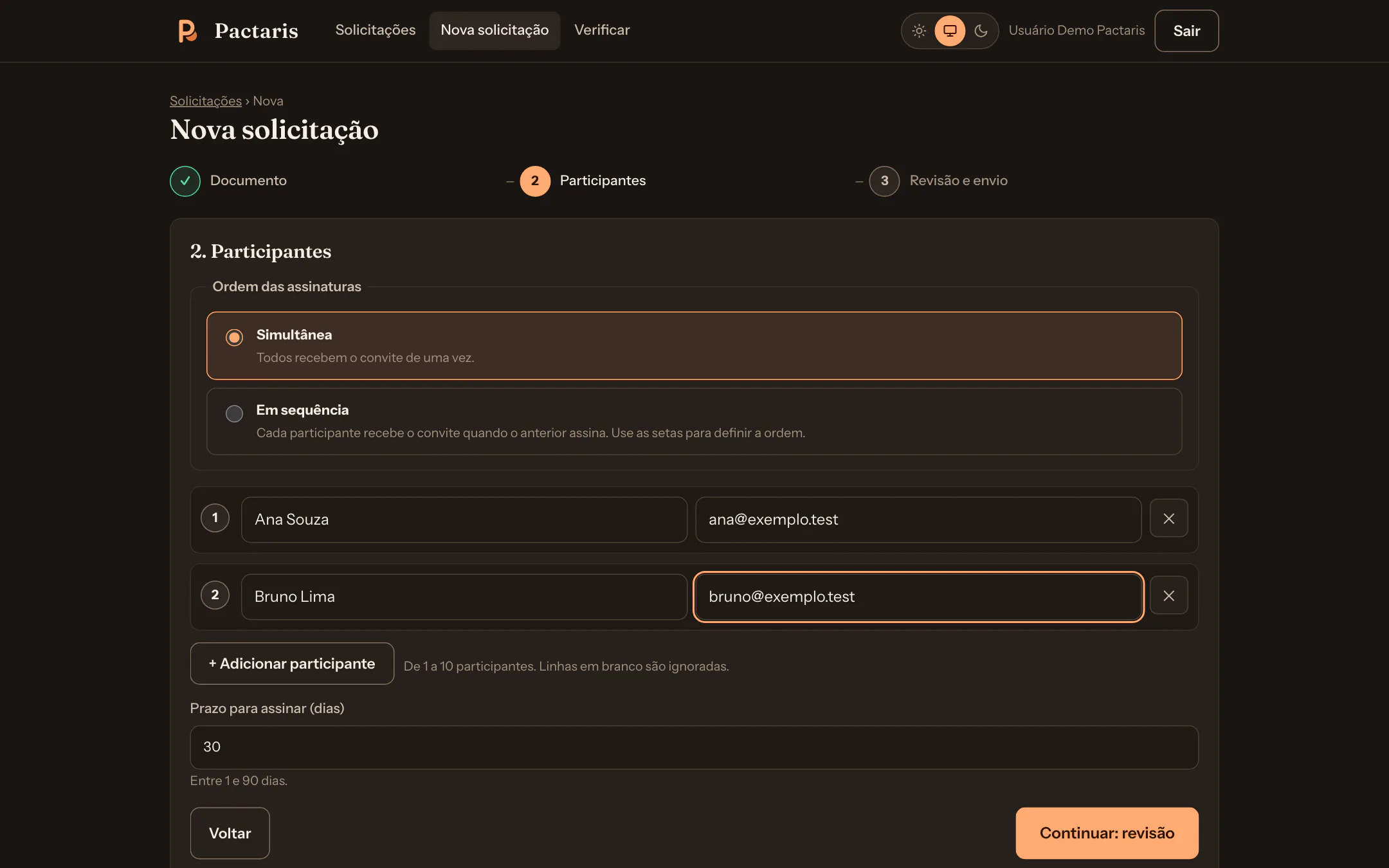Follow Solicitações breadcrumb link
The height and width of the screenshot is (868, 1389).
click(206, 101)
